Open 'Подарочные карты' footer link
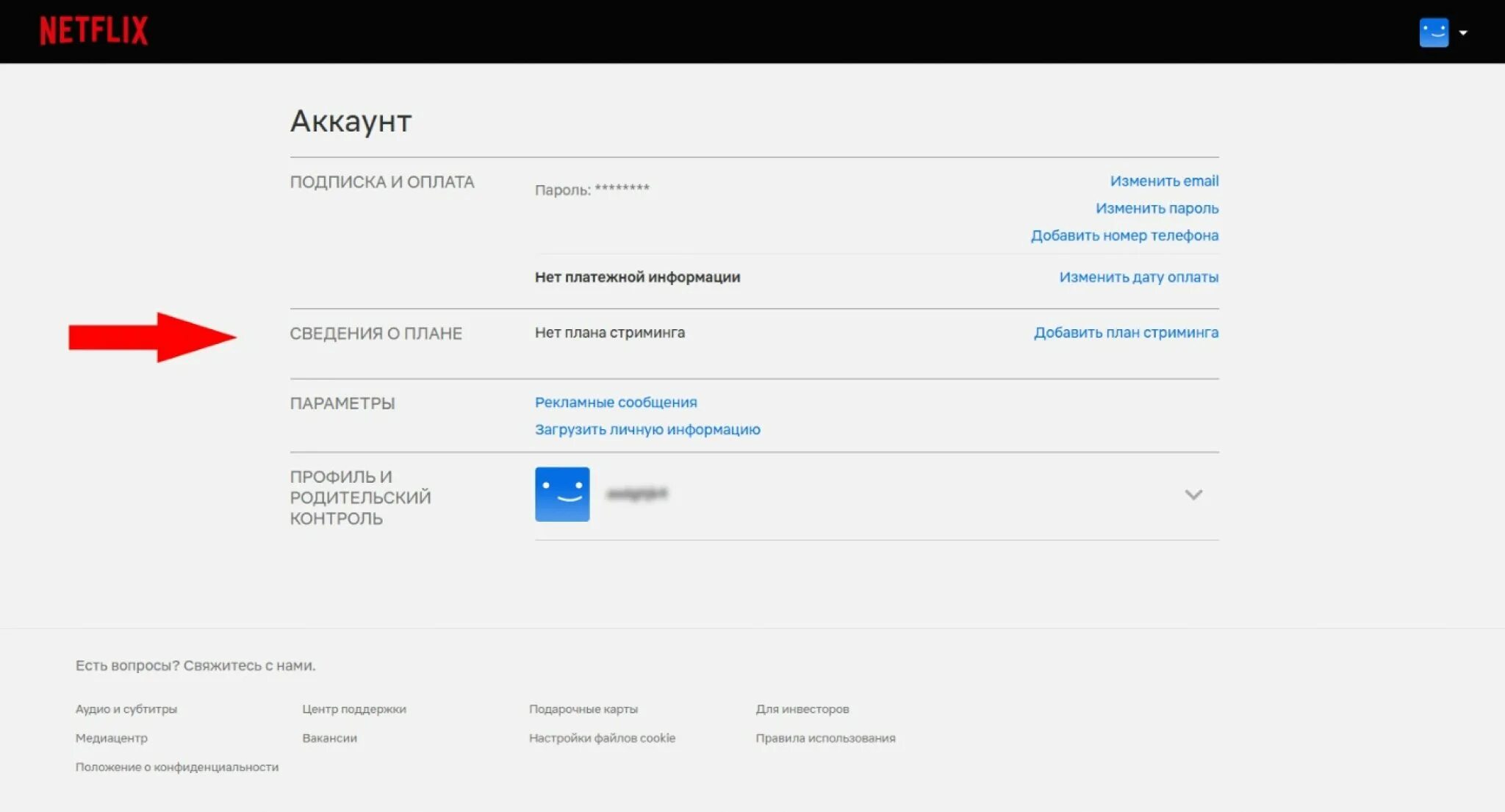Viewport: 1505px width, 812px height. click(583, 709)
